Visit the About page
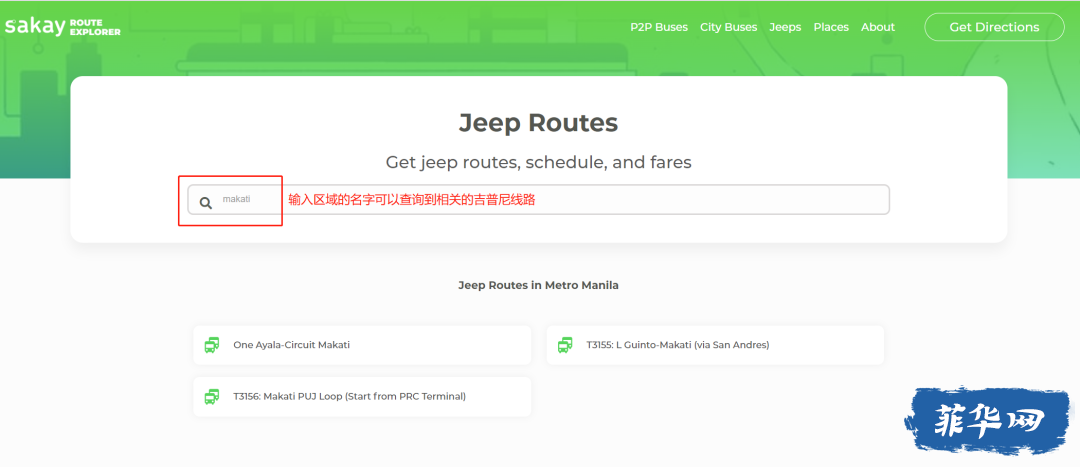This screenshot has height=467, width=1080. pyautogui.click(x=878, y=28)
